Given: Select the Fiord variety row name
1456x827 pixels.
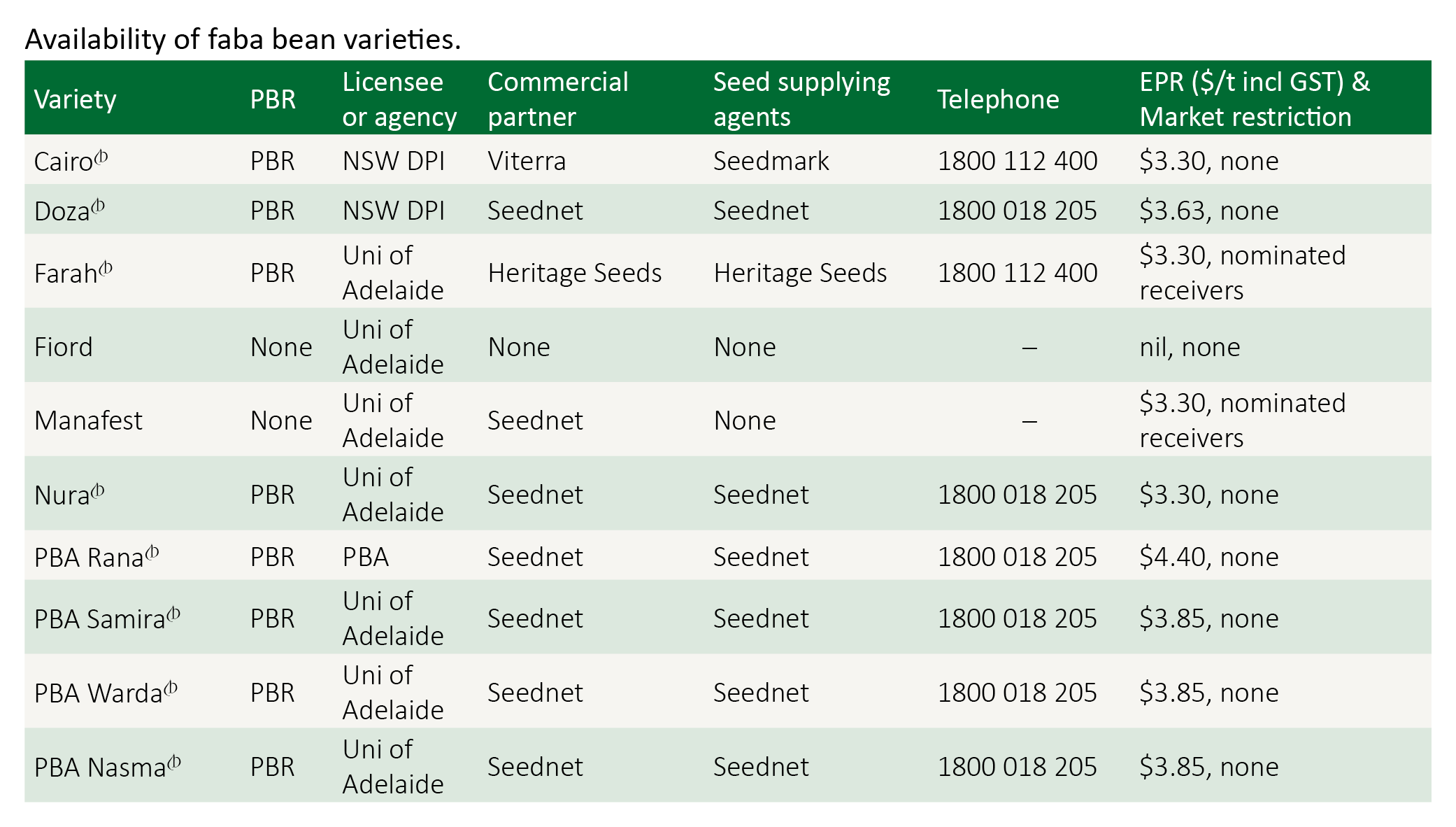Looking at the screenshot, I should pos(63,347).
